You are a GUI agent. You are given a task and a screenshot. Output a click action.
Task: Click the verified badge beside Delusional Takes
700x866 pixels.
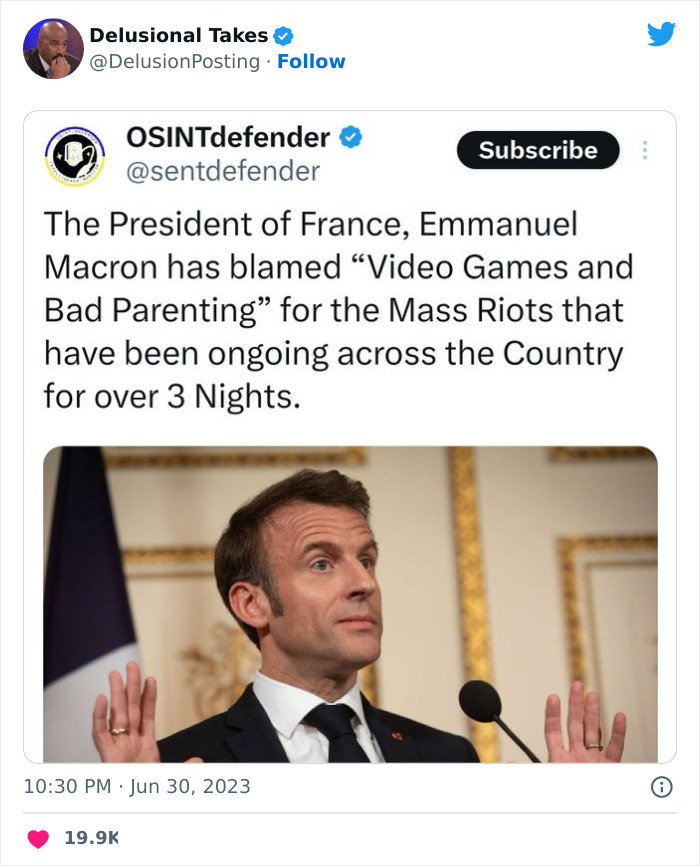point(283,36)
